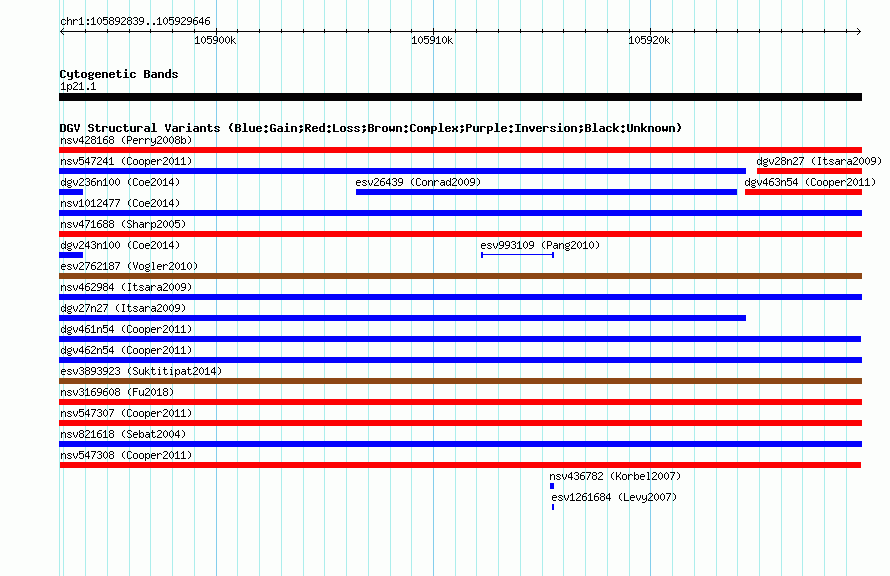Click the red bar under nsv3169608
The height and width of the screenshot is (576, 890).
pos(460,402)
